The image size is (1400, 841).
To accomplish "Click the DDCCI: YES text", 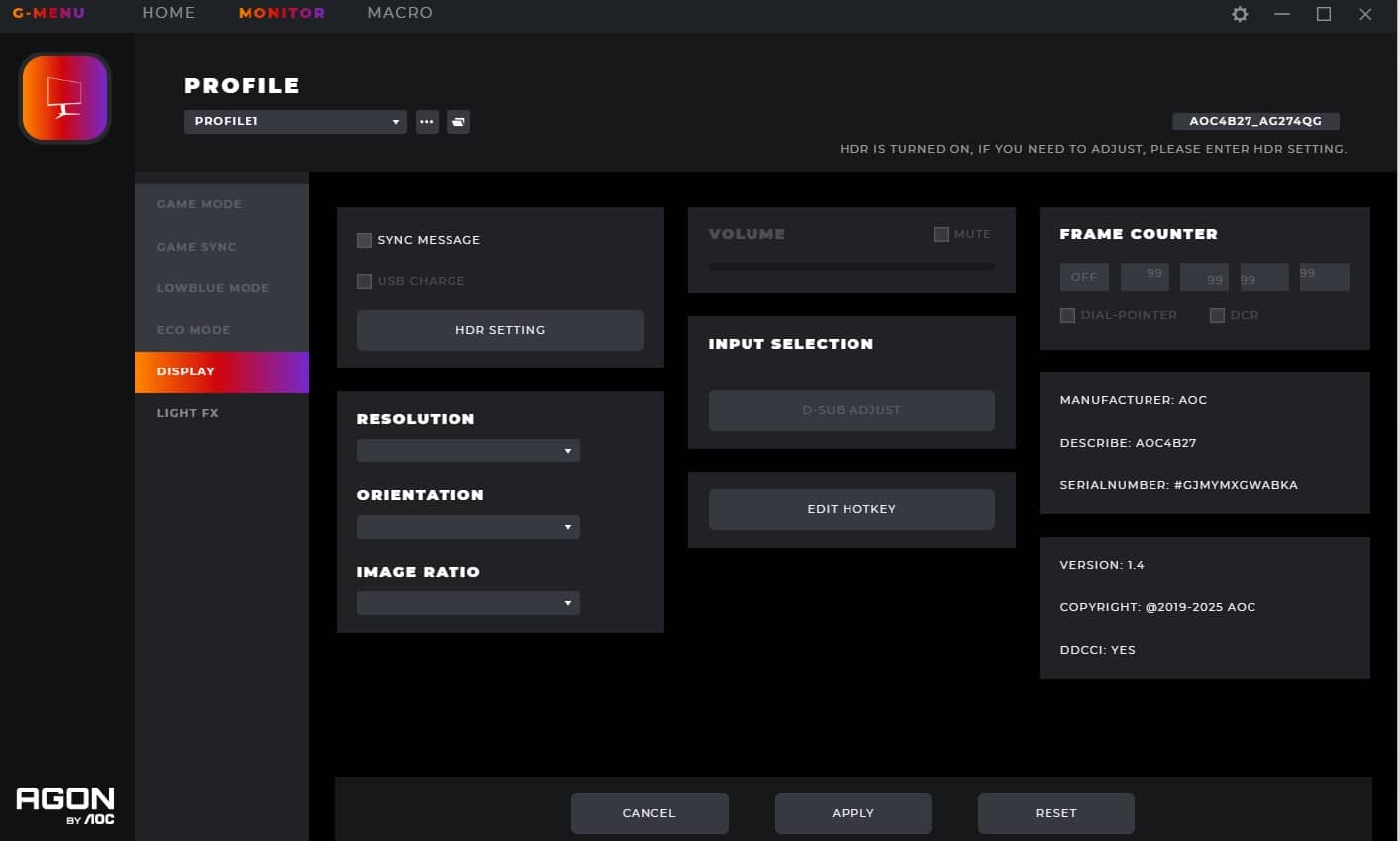I will point(1098,650).
